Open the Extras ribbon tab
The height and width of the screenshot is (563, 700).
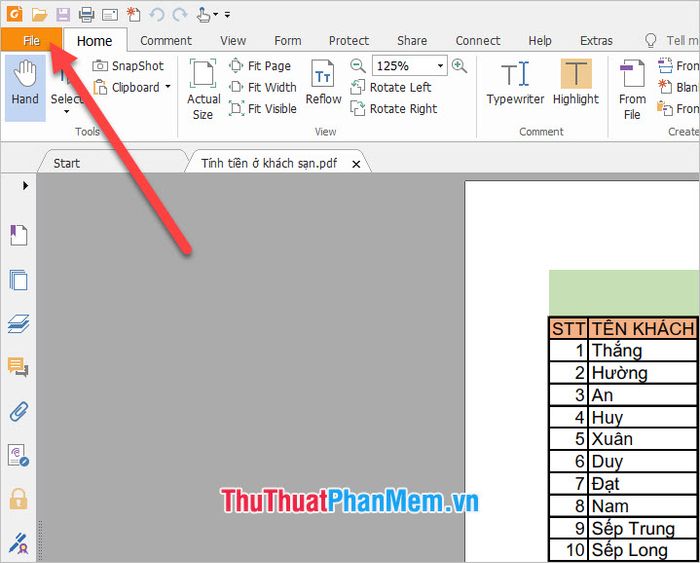click(596, 41)
